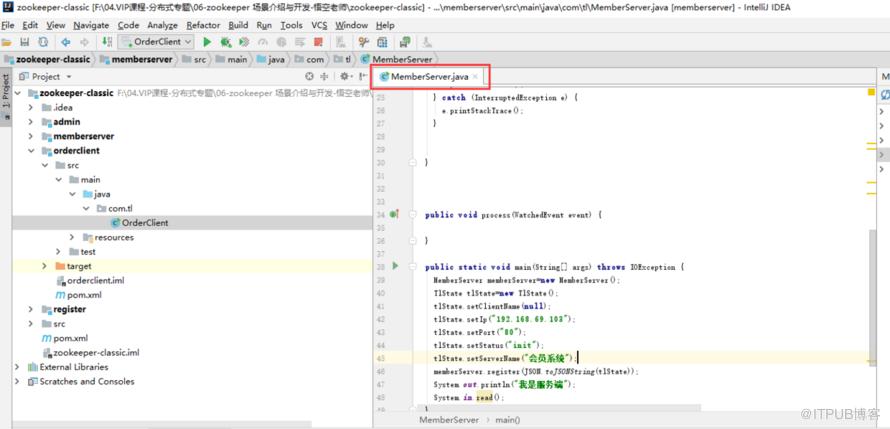Run OrderClient with the green play icon
This screenshot has height=429, width=890.
pyautogui.click(x=207, y=42)
